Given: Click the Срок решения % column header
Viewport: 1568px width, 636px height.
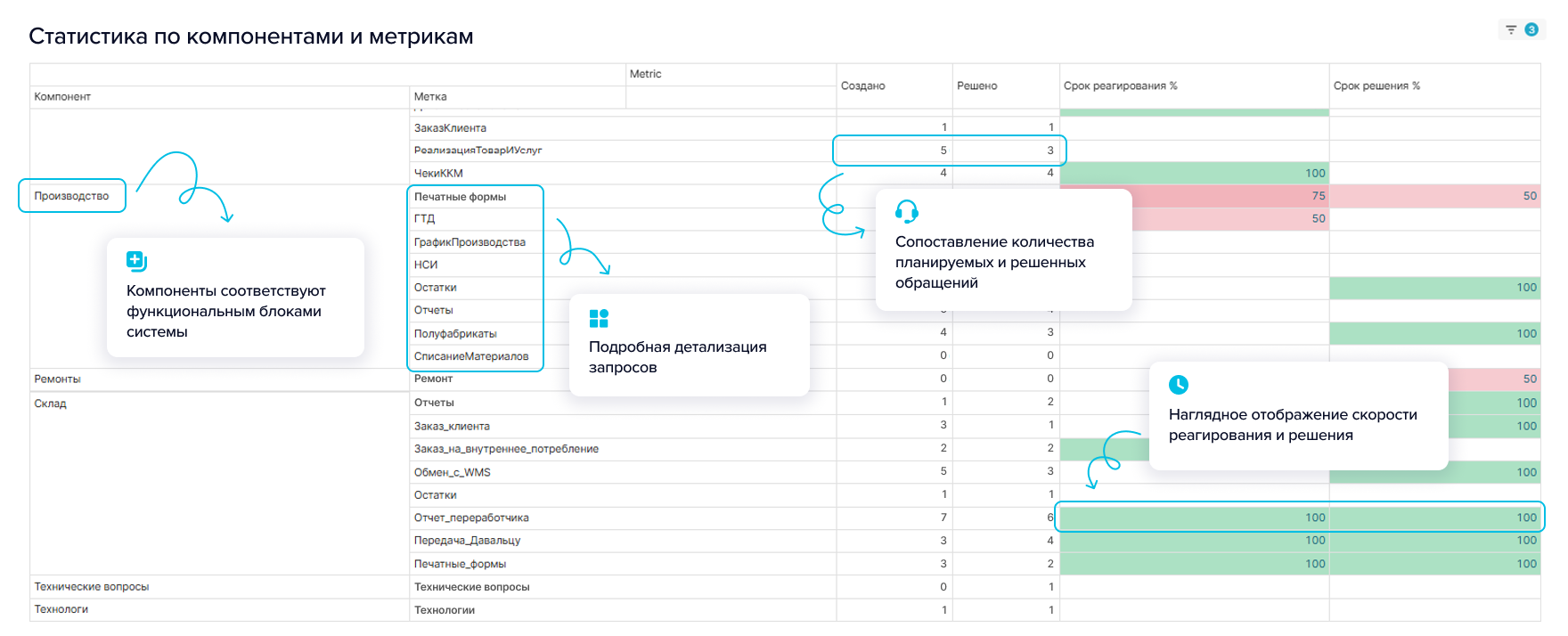Looking at the screenshot, I should pos(1376,86).
